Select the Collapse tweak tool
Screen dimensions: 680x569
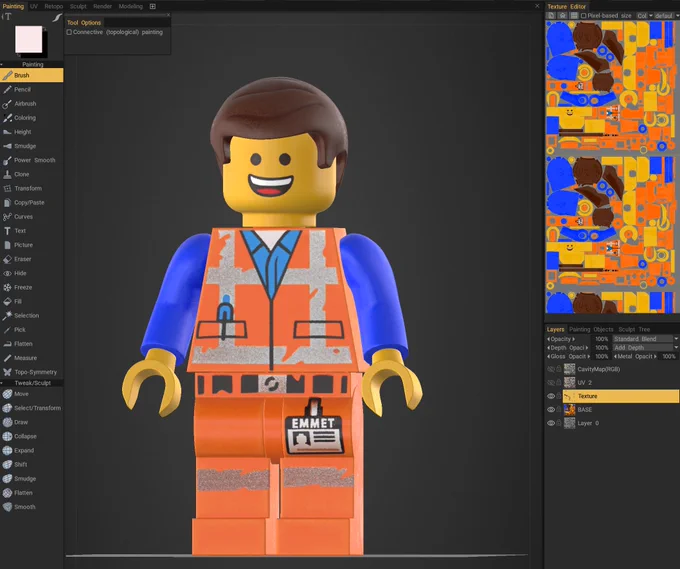[31, 436]
